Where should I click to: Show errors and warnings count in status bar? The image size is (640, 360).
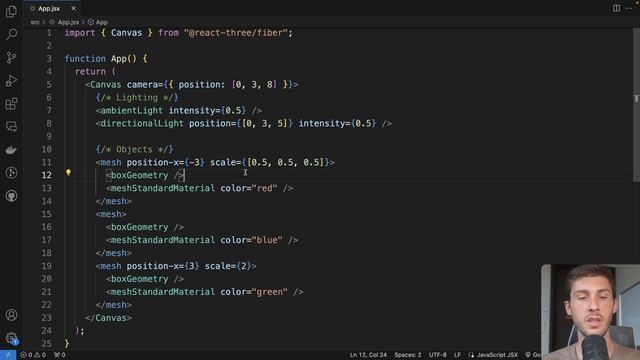(33, 355)
